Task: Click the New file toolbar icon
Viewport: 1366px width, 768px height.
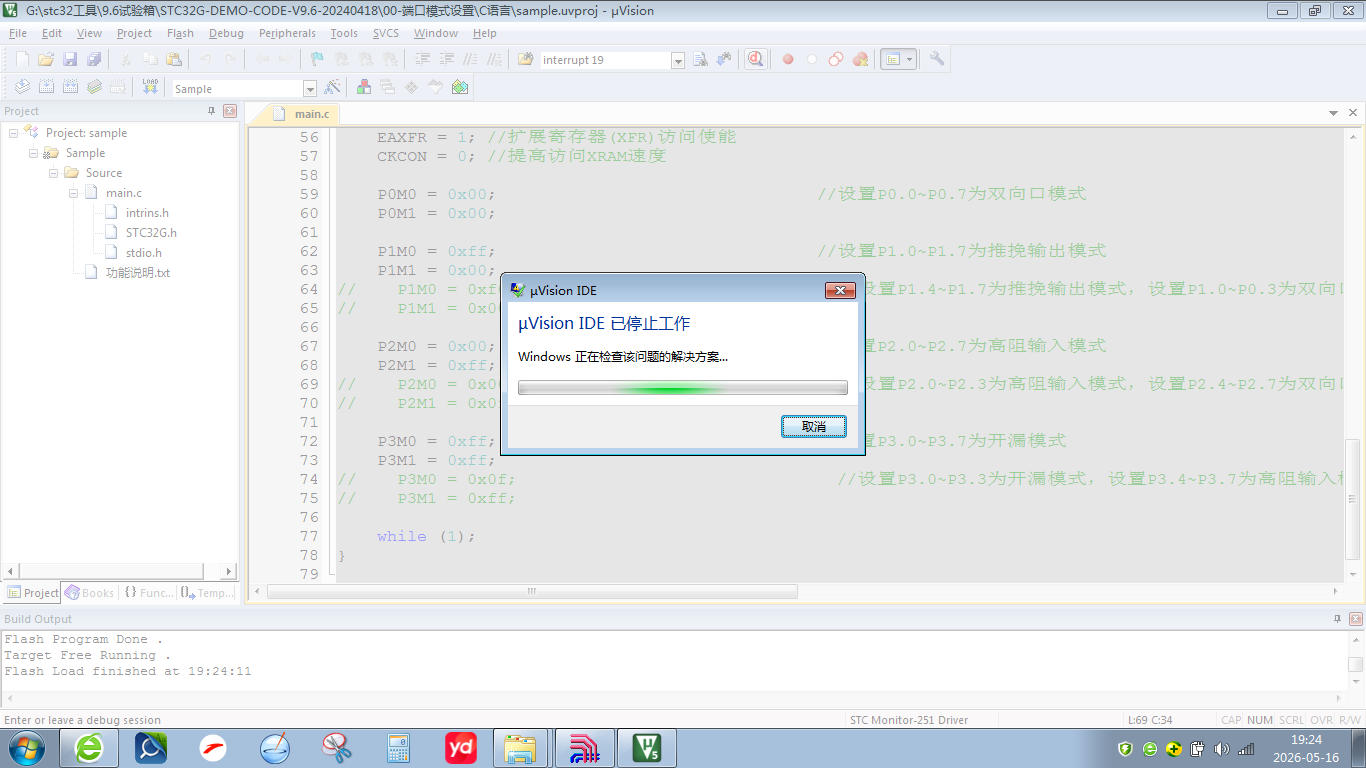Action: 22,59
